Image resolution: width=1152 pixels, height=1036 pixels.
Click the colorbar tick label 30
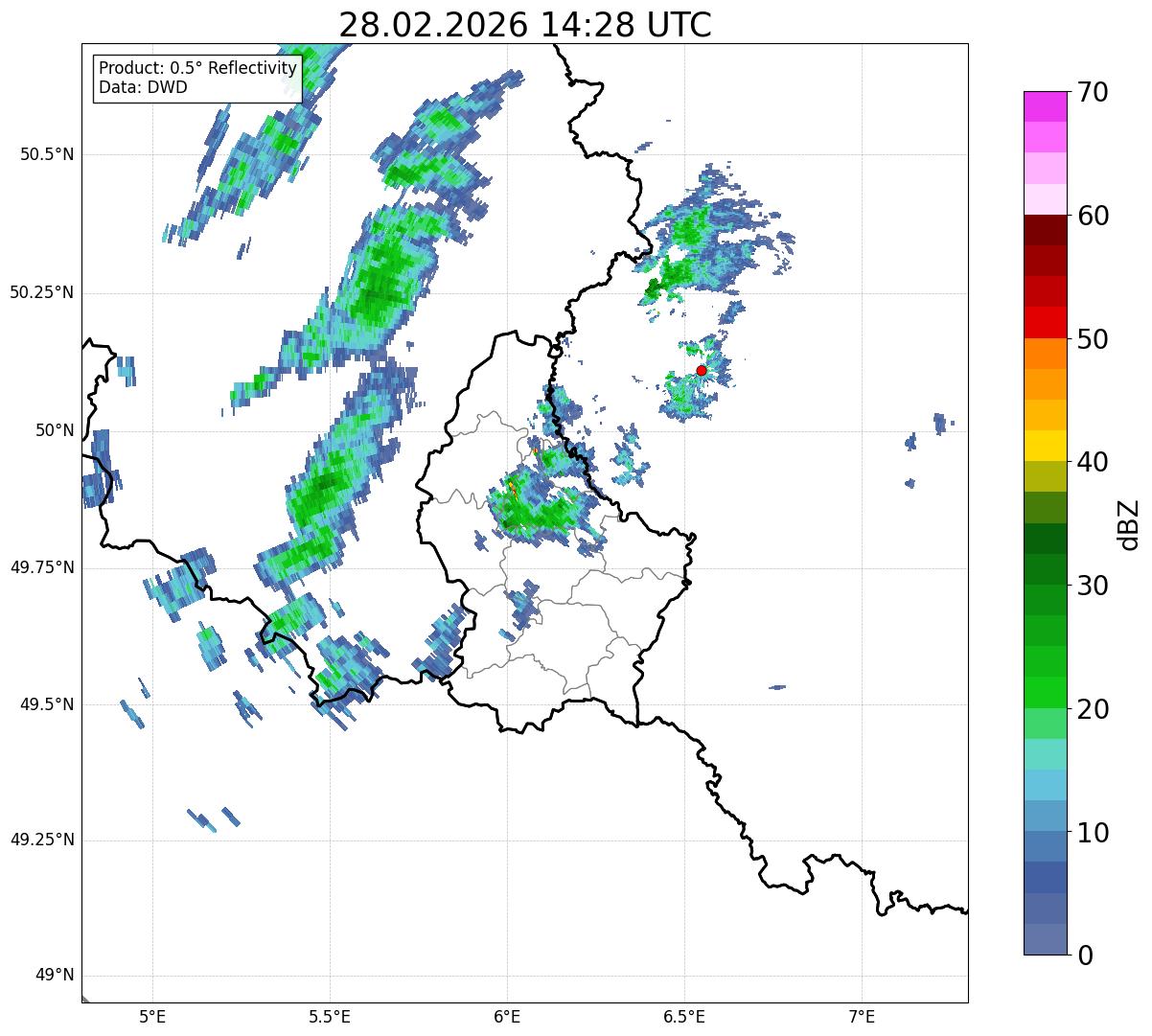[x=1093, y=586]
